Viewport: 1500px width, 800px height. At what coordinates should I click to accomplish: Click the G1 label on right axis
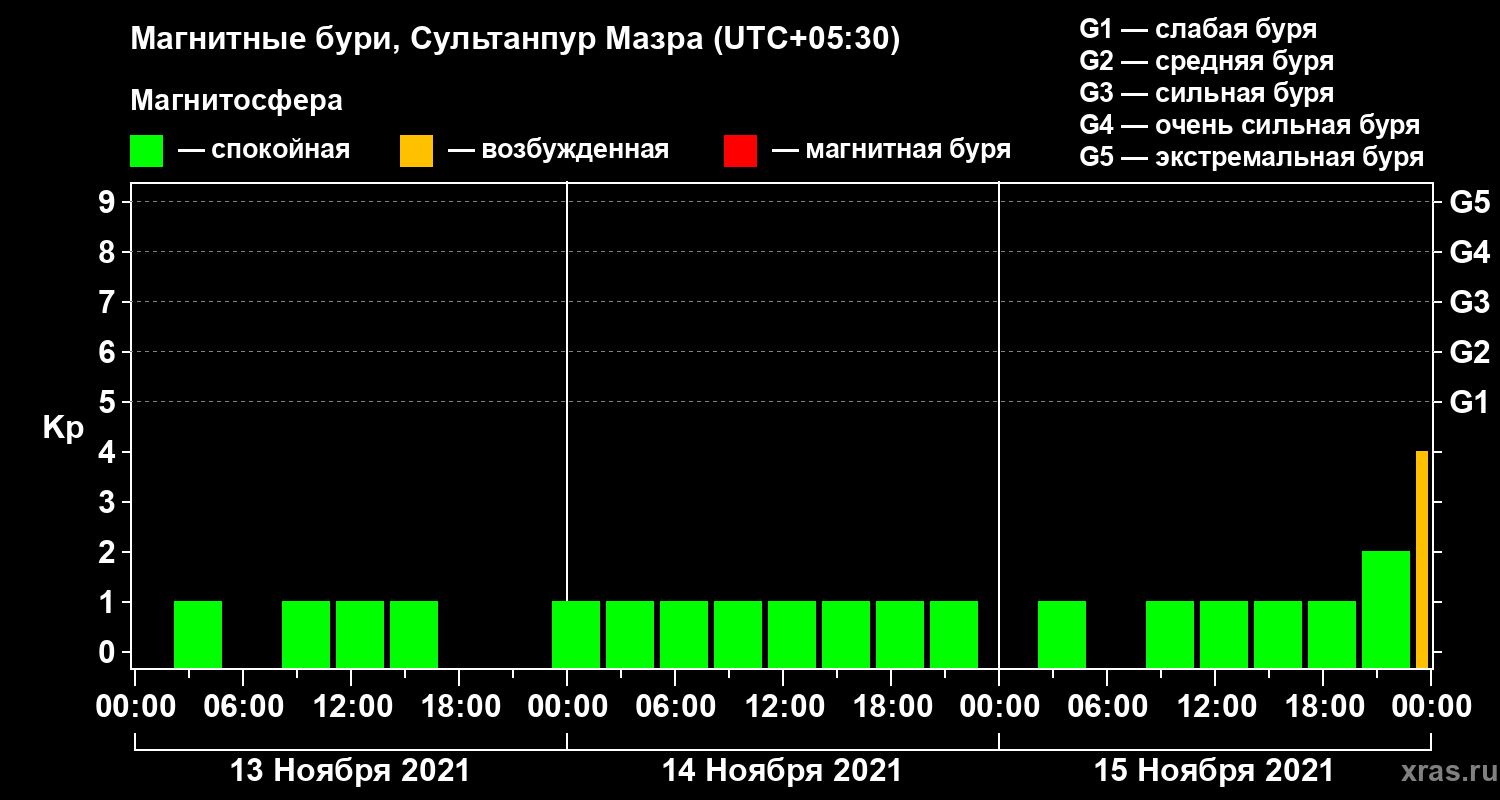(x=1470, y=403)
